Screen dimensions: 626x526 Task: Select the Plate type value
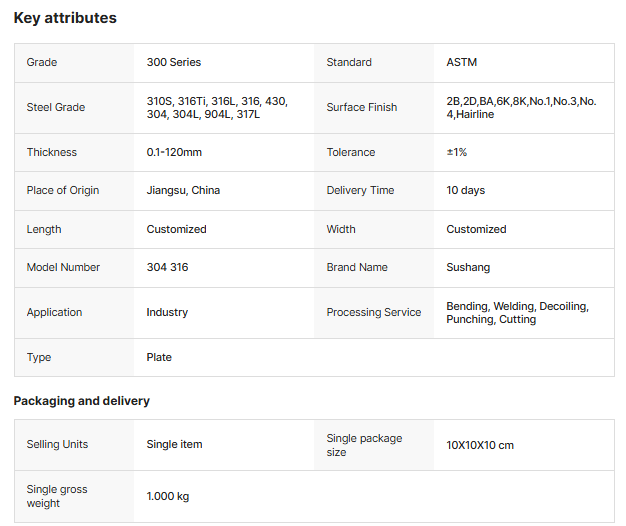[159, 357]
